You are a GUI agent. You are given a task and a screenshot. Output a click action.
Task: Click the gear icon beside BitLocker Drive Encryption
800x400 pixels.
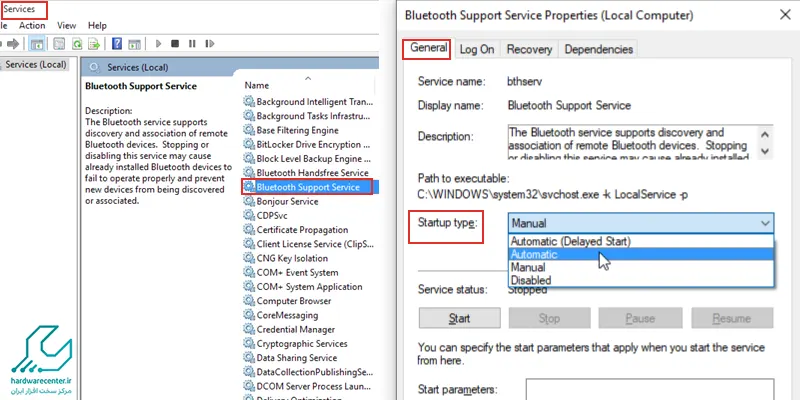click(x=249, y=144)
